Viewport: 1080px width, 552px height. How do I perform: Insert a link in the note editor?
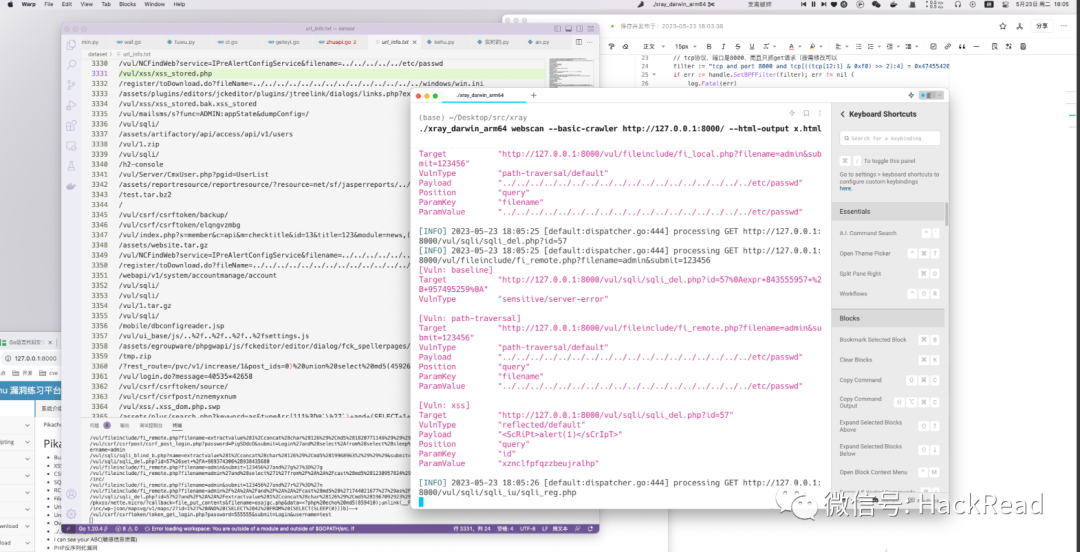[947, 46]
